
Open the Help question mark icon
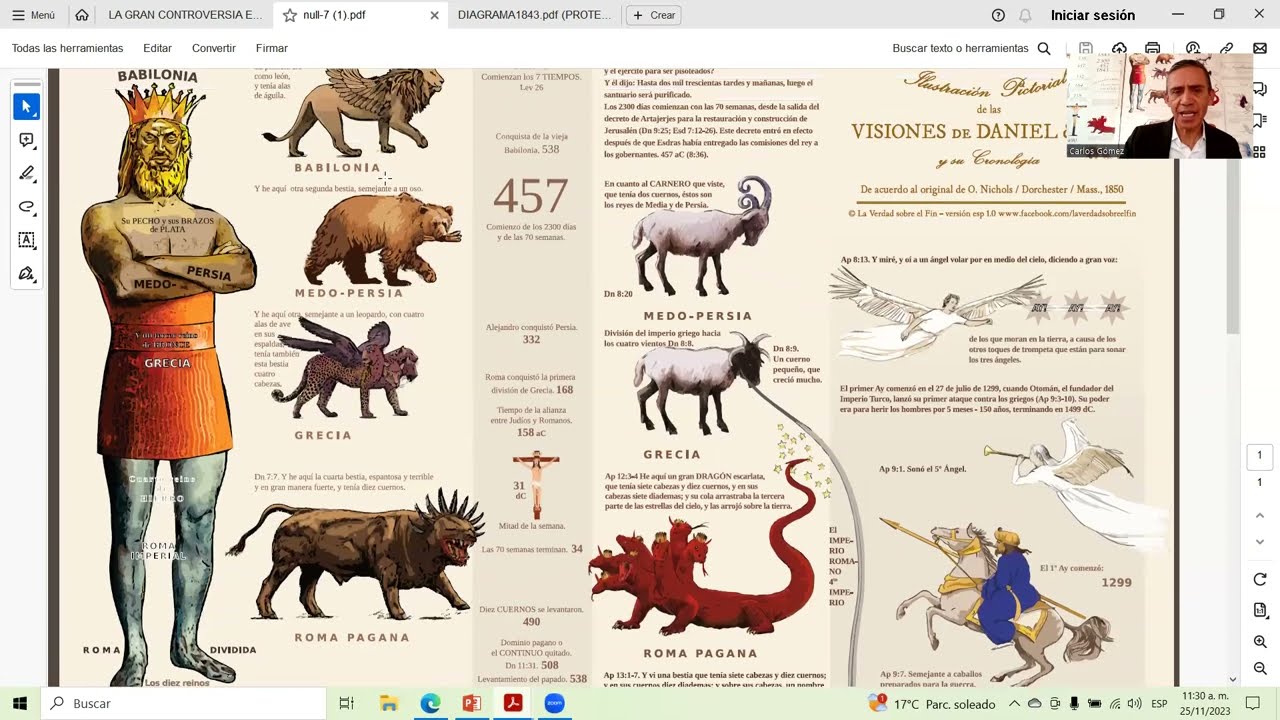click(x=998, y=15)
